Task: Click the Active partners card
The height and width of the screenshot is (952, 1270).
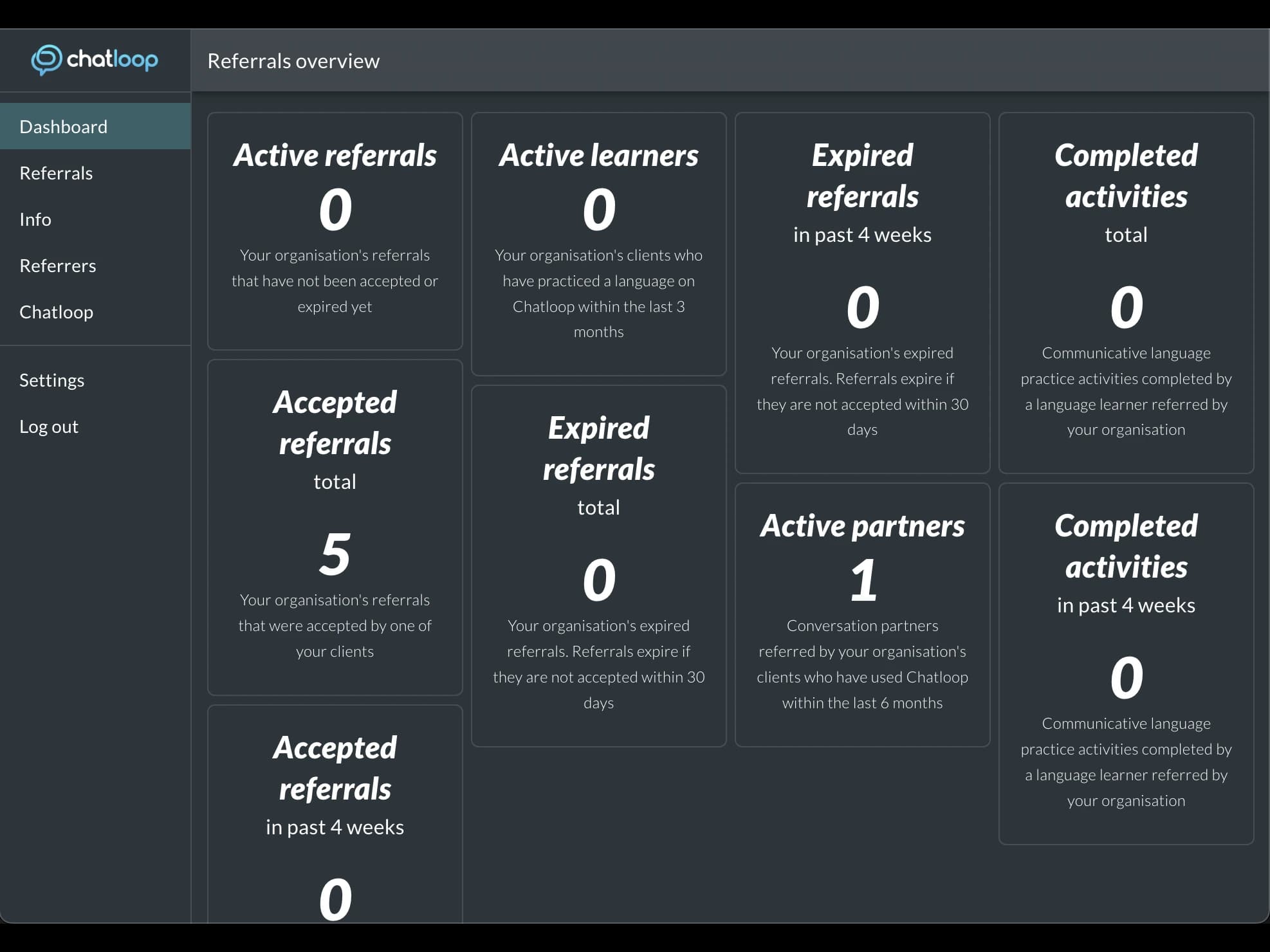Action: [x=862, y=611]
